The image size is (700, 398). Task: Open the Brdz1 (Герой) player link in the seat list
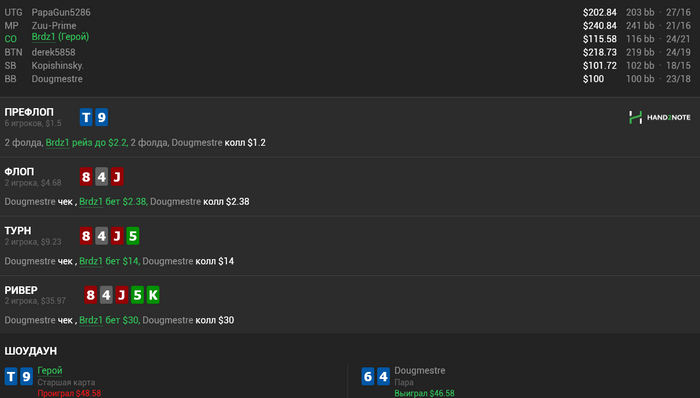(60, 37)
